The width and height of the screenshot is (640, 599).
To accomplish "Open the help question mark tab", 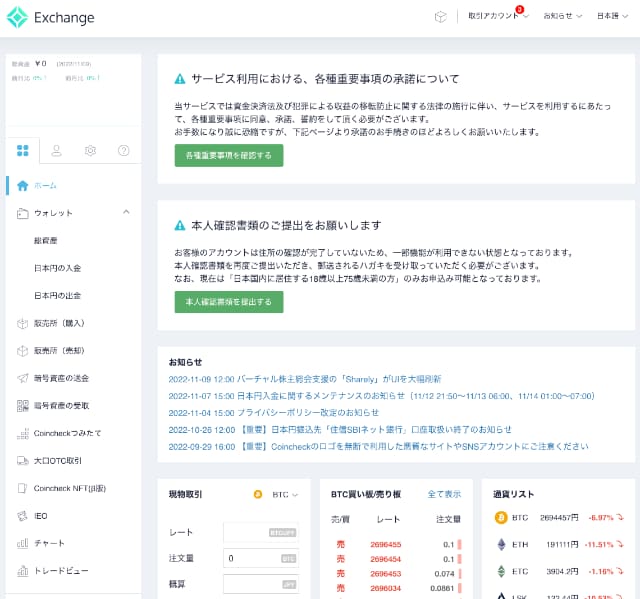I will coord(124,151).
